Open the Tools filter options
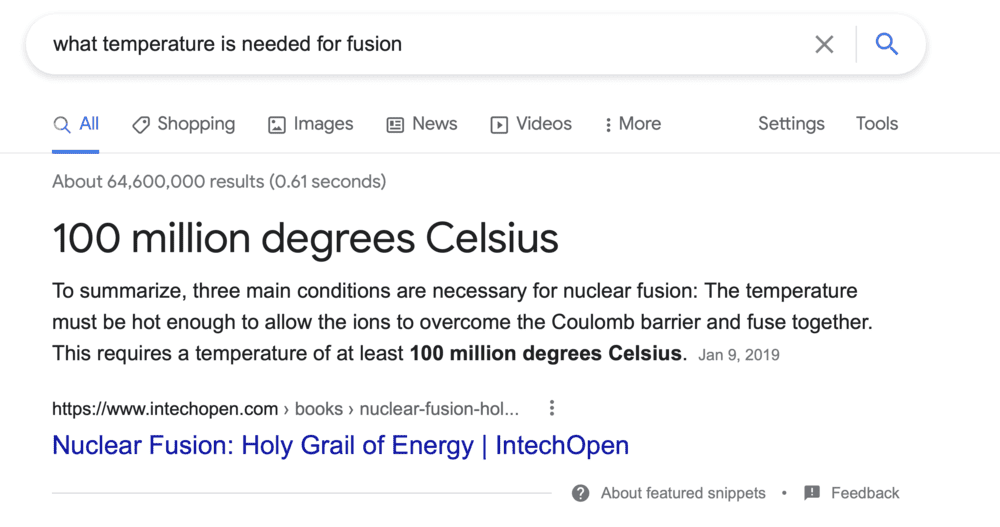Image resolution: width=1000 pixels, height=527 pixels. (877, 124)
